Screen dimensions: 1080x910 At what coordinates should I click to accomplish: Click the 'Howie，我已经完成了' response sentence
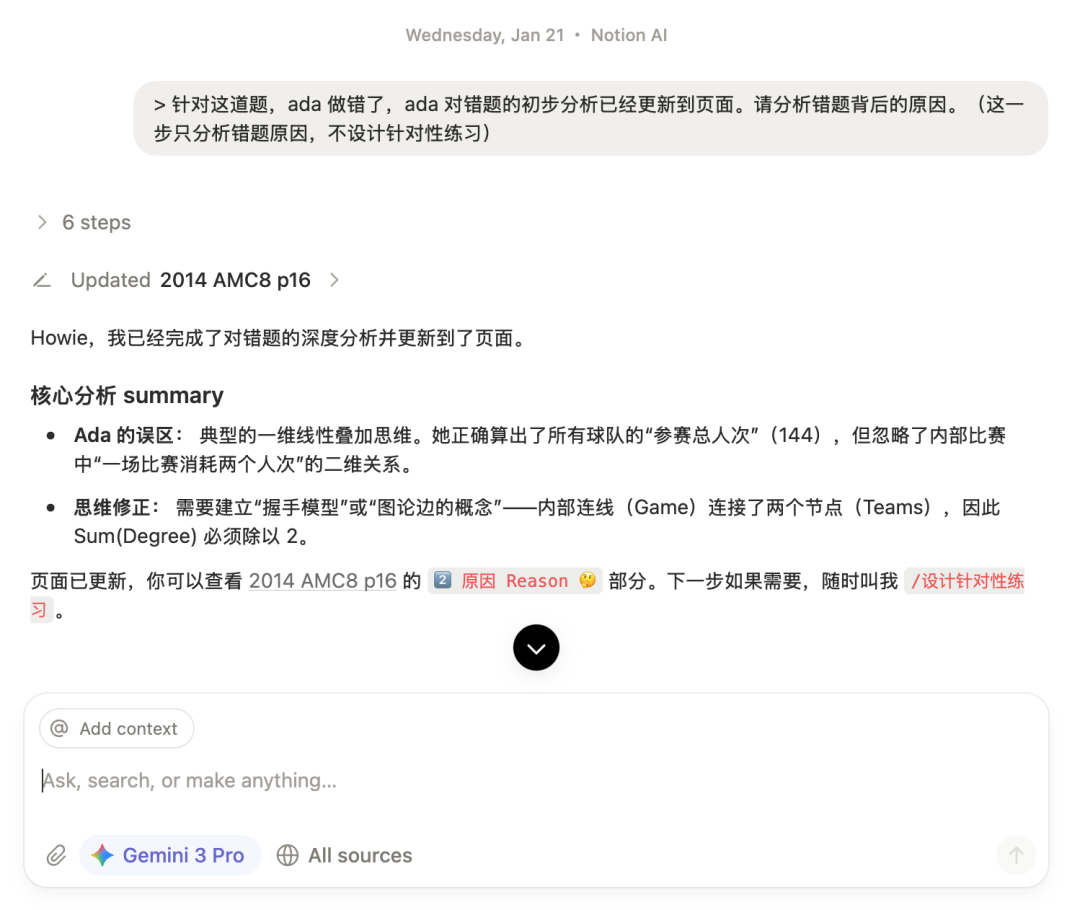[281, 338]
